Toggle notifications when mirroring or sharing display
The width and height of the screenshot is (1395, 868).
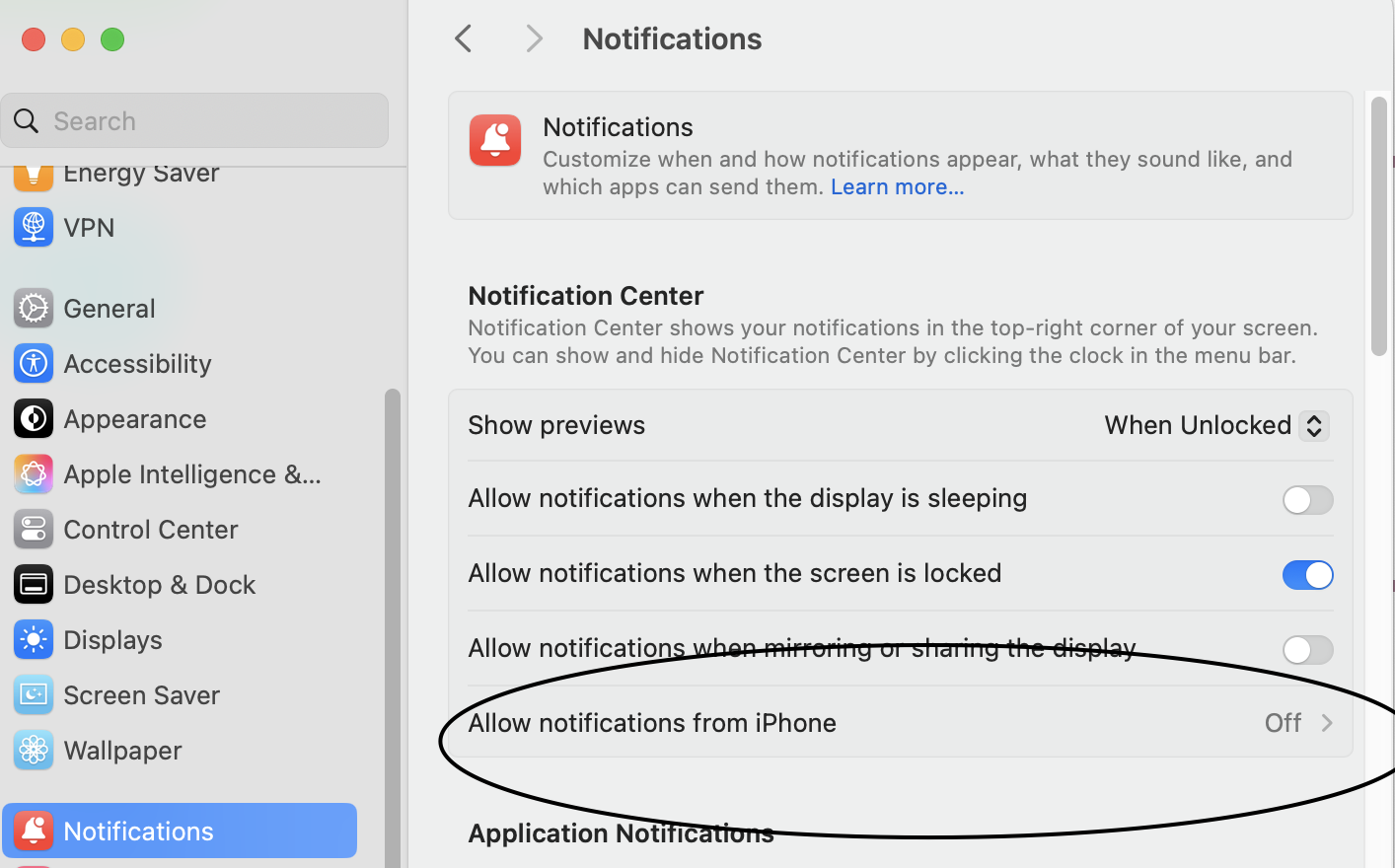click(x=1307, y=650)
